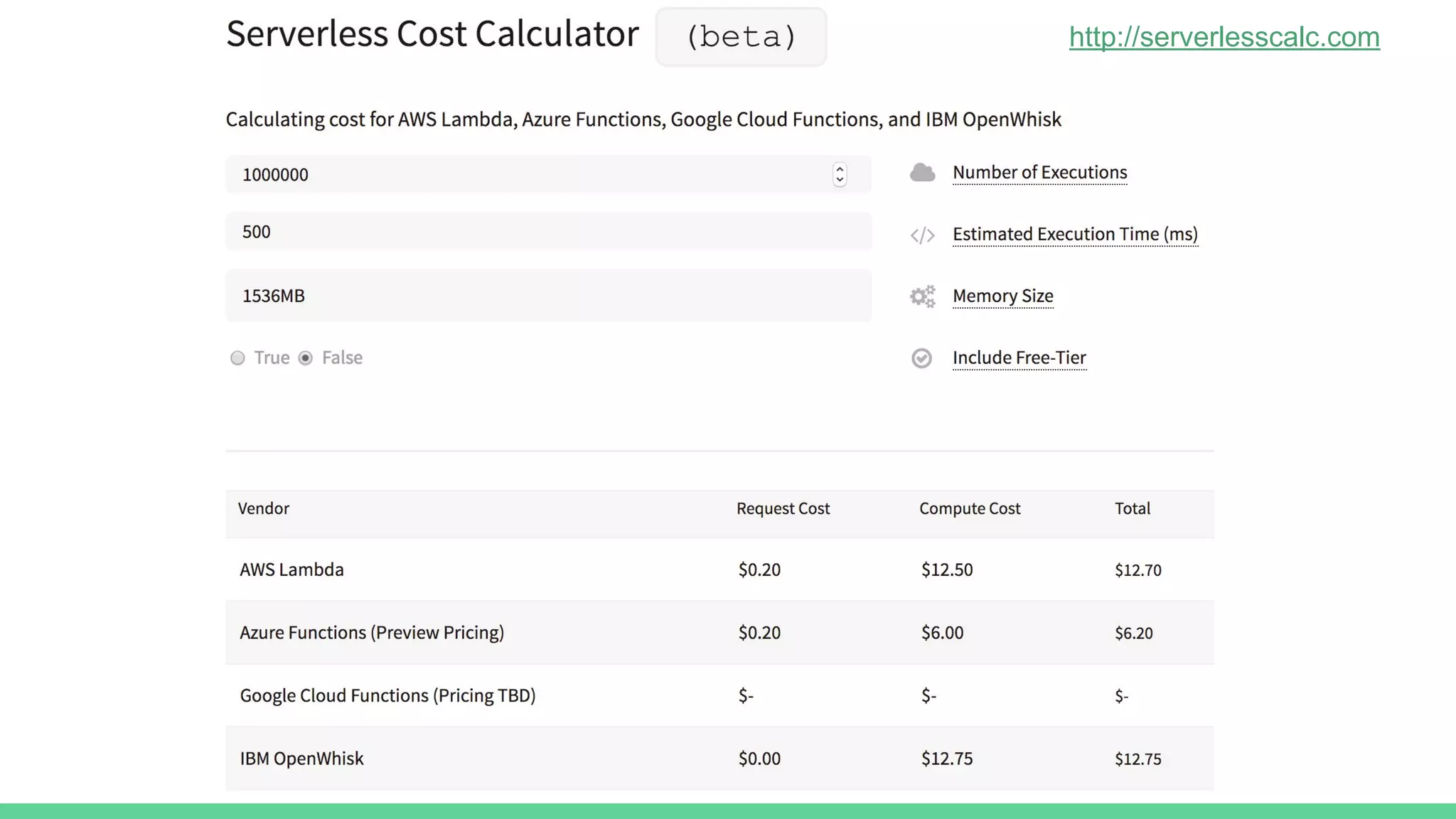Select Google Cloud Functions (Pricing TBD) name
Image resolution: width=1456 pixels, height=819 pixels.
click(387, 695)
